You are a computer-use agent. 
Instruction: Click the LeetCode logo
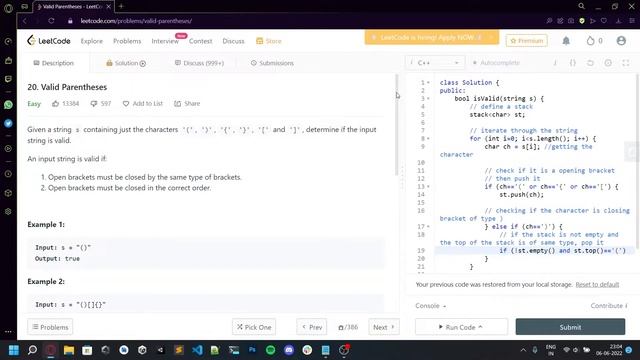(x=49, y=40)
